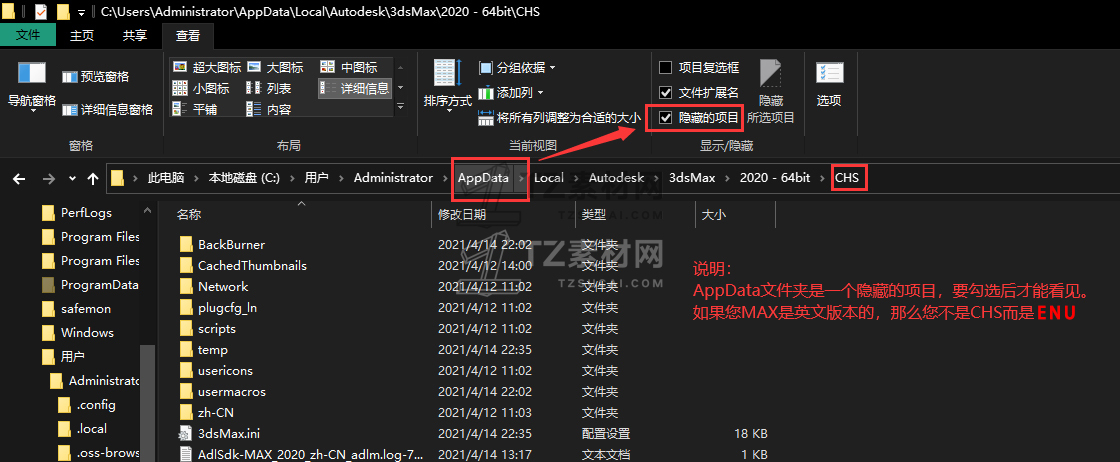
Task: Select the BackBurner folder
Action: pos(231,244)
